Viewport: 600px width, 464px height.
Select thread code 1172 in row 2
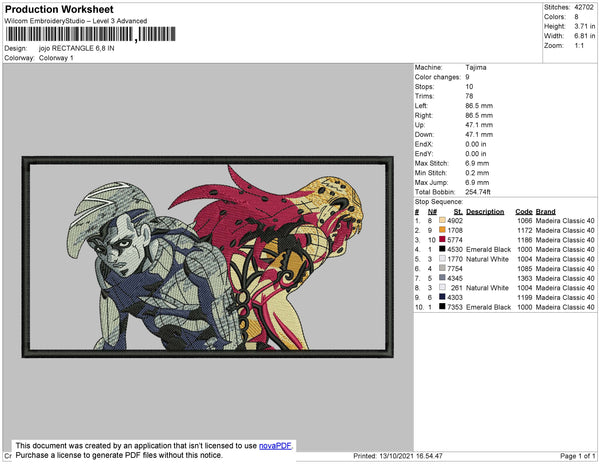coord(524,230)
